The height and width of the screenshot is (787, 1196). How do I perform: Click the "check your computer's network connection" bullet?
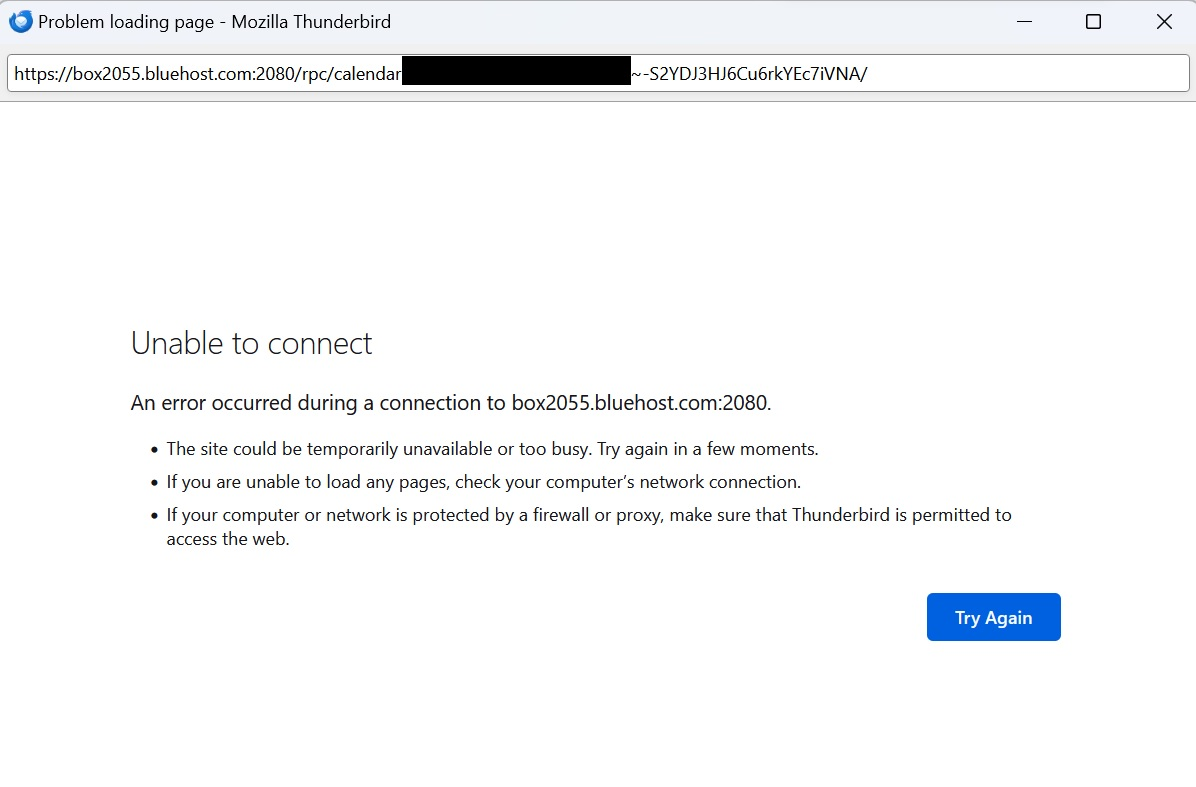628,482
